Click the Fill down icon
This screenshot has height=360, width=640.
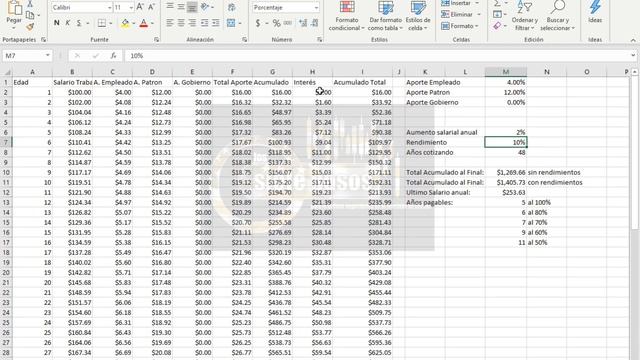click(497, 14)
